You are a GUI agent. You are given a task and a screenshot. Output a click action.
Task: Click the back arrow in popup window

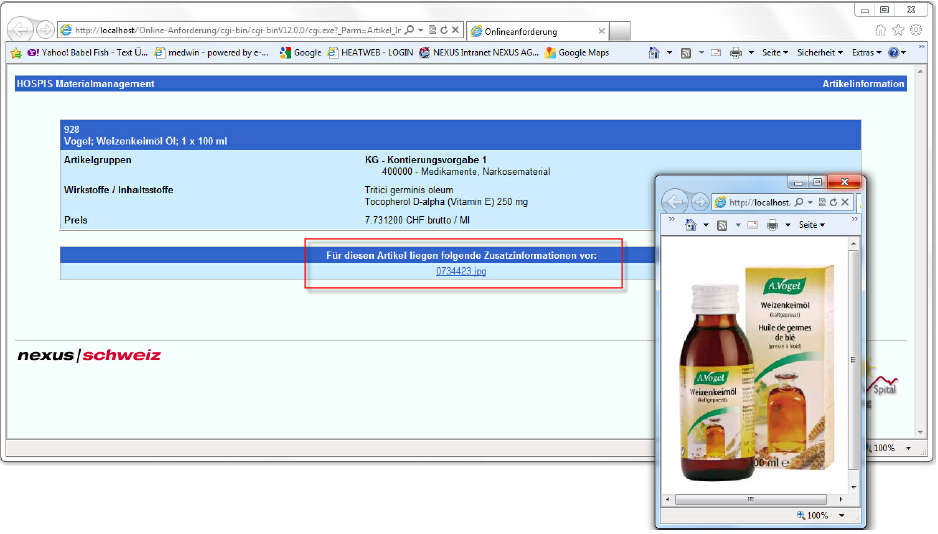675,201
